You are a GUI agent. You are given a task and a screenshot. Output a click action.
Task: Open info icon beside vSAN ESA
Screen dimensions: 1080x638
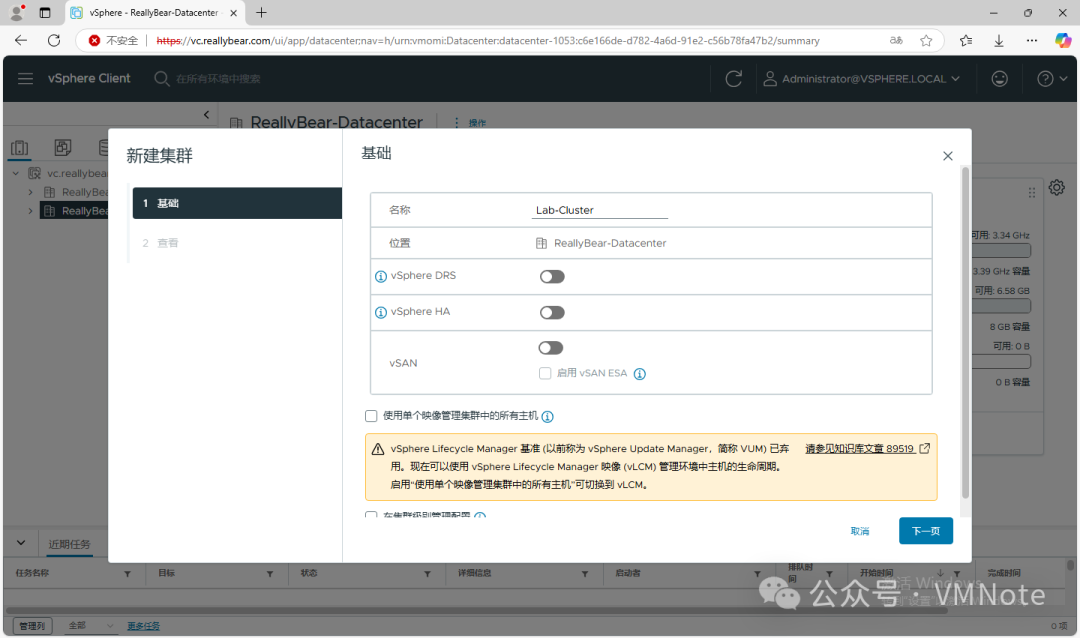[x=639, y=374]
